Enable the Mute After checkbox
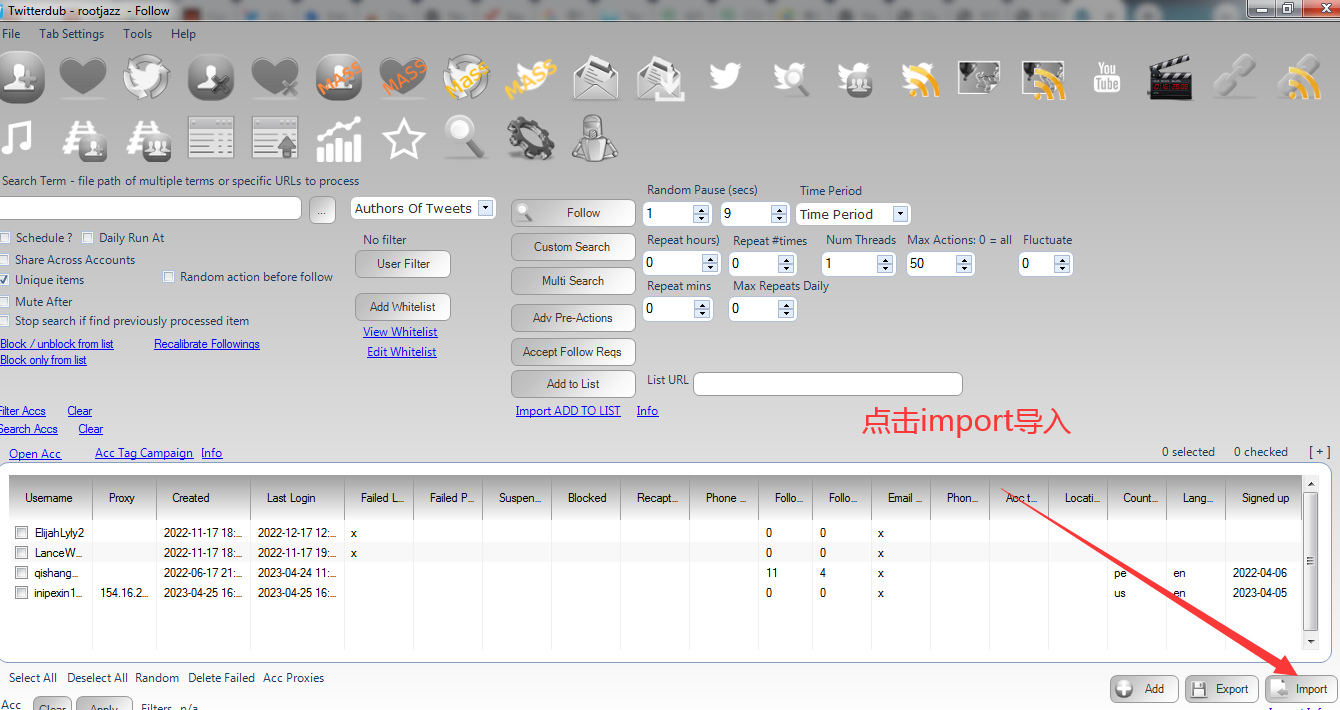Image resolution: width=1340 pixels, height=710 pixels. click(5, 301)
